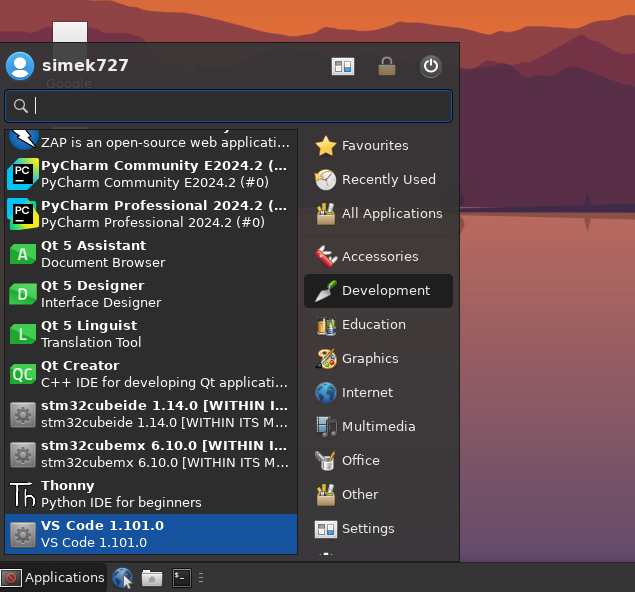The image size is (635, 592).
Task: Launch PyCharm Professional via its PC icon
Action: tap(23, 214)
